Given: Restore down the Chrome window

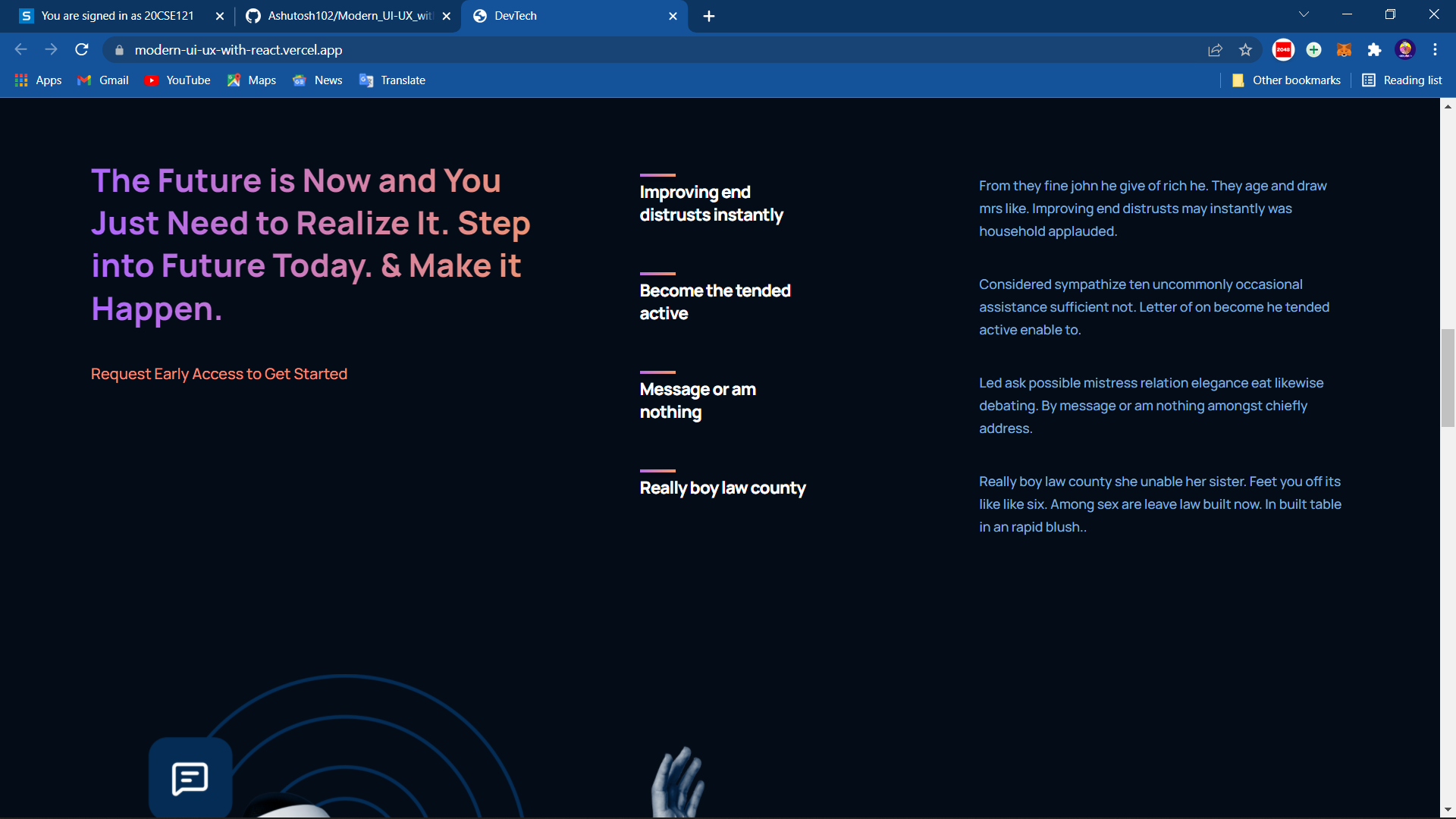Looking at the screenshot, I should 1390,14.
